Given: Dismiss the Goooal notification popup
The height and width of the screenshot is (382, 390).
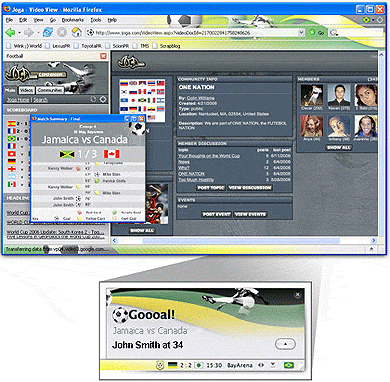Looking at the screenshot, I should pyautogui.click(x=298, y=295).
